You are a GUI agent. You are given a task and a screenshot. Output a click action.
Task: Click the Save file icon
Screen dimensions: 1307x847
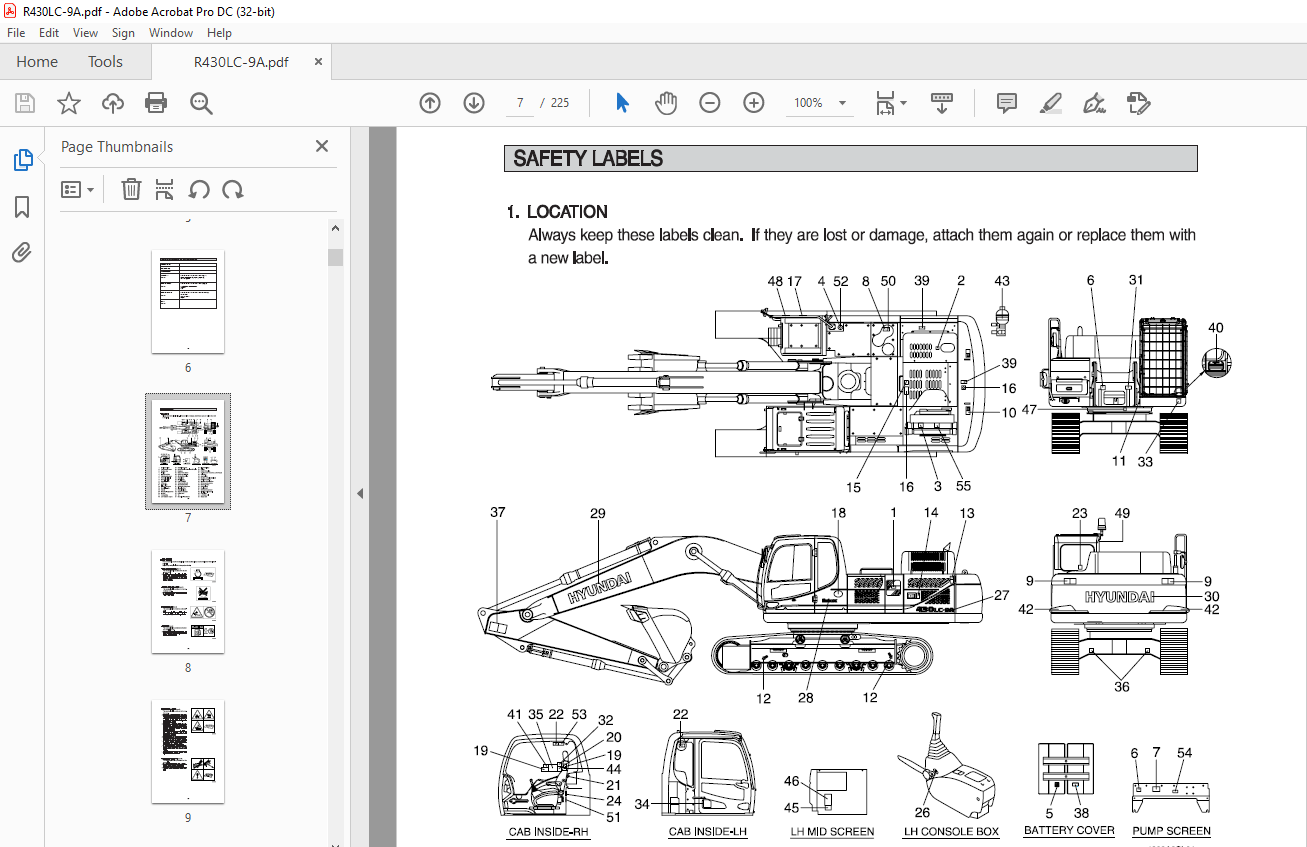tap(25, 103)
